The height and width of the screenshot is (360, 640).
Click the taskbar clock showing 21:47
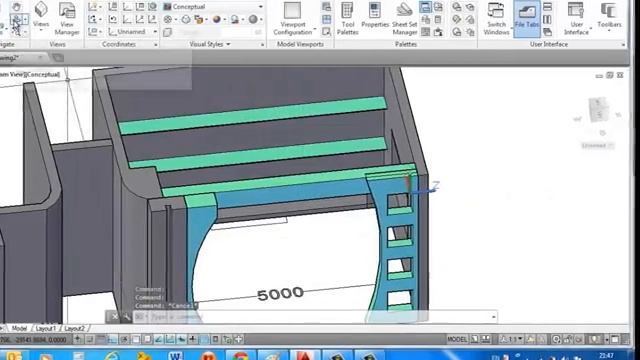click(x=607, y=356)
